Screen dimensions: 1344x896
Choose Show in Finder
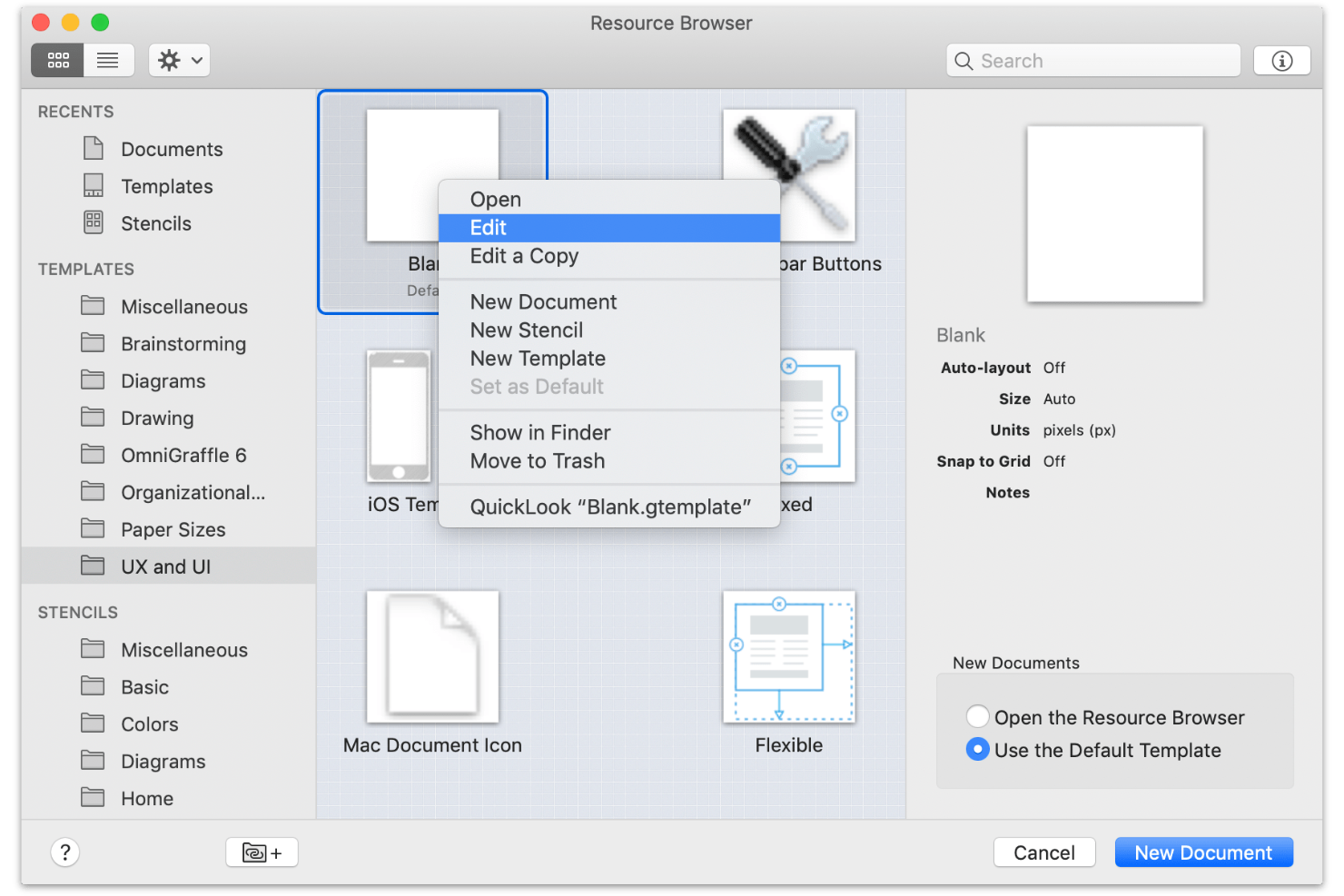click(x=609, y=433)
